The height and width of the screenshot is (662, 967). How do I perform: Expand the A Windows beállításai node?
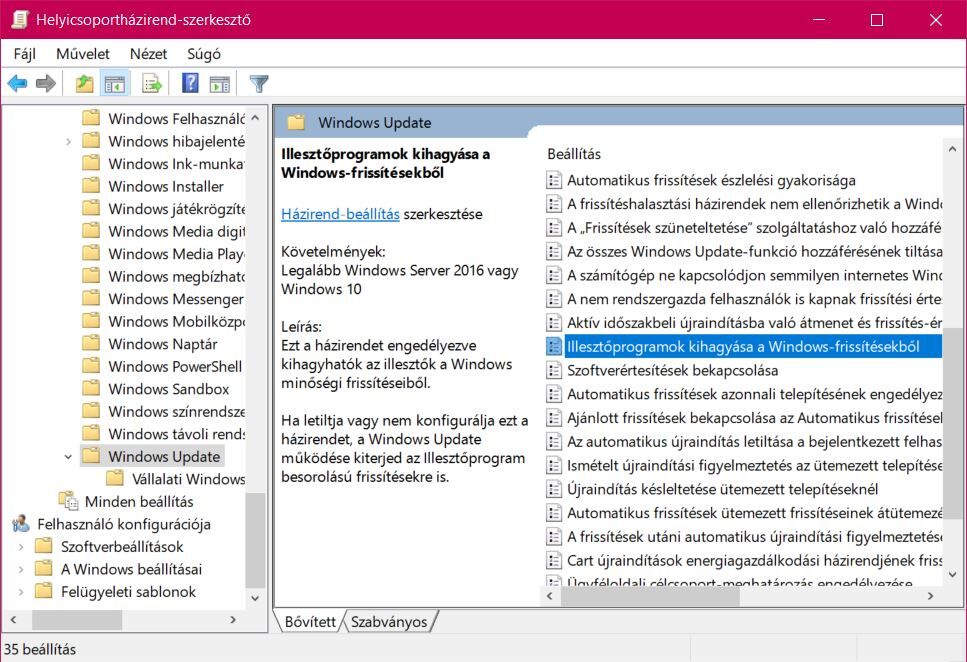pos(21,569)
